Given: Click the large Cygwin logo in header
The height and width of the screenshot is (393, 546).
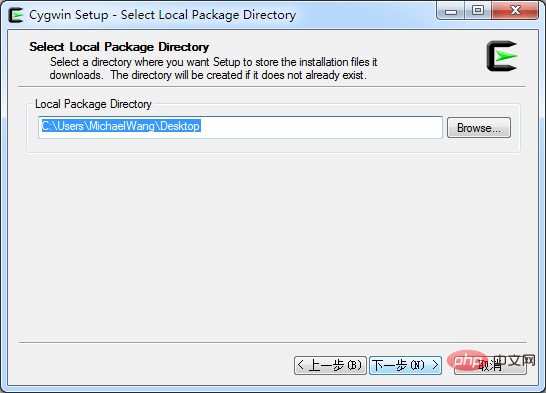Looking at the screenshot, I should click(502, 56).
